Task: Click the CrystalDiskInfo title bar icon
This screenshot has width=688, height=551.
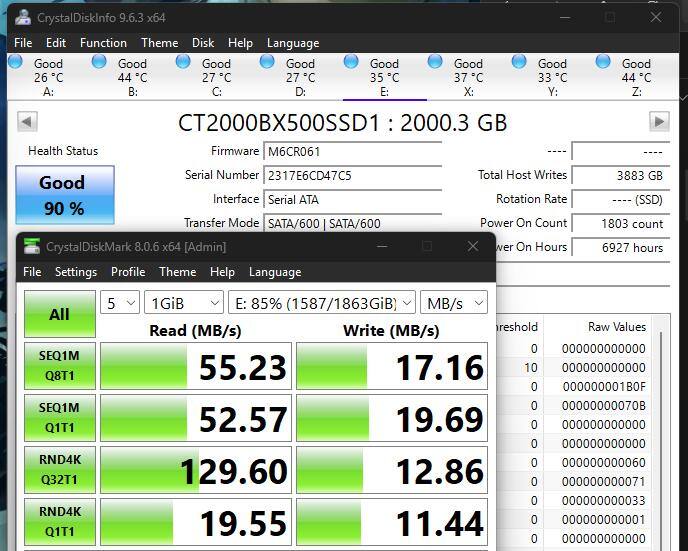Action: point(21,17)
